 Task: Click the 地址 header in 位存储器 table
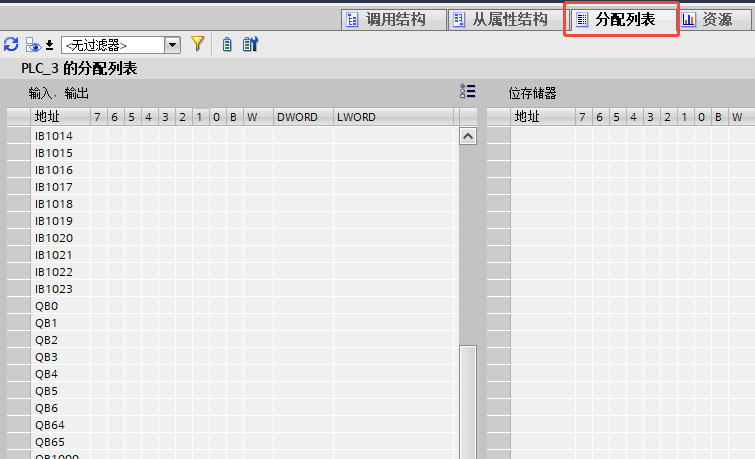527,117
